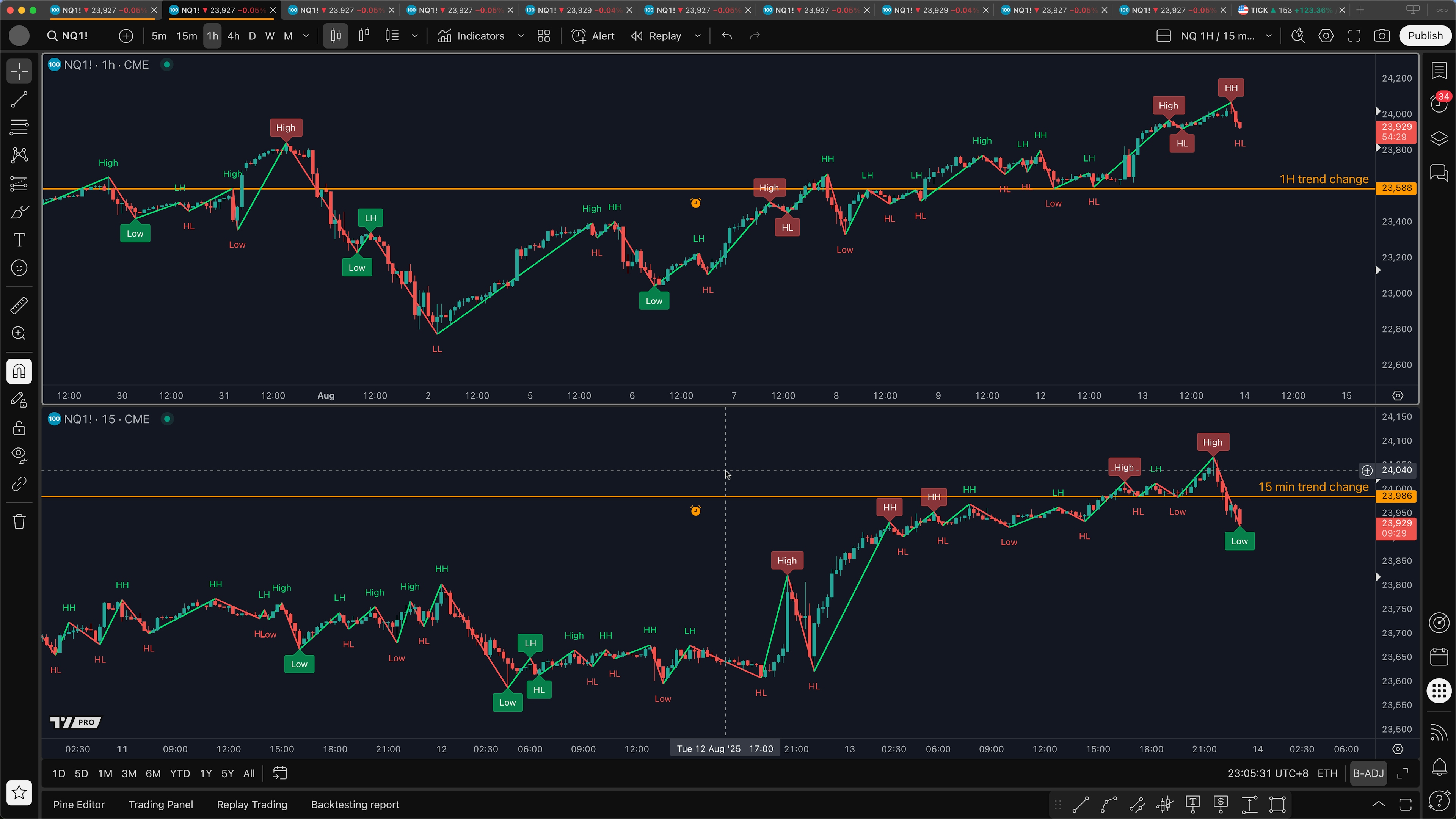Click the trash remove objects icon
1456x819 pixels.
click(x=19, y=521)
